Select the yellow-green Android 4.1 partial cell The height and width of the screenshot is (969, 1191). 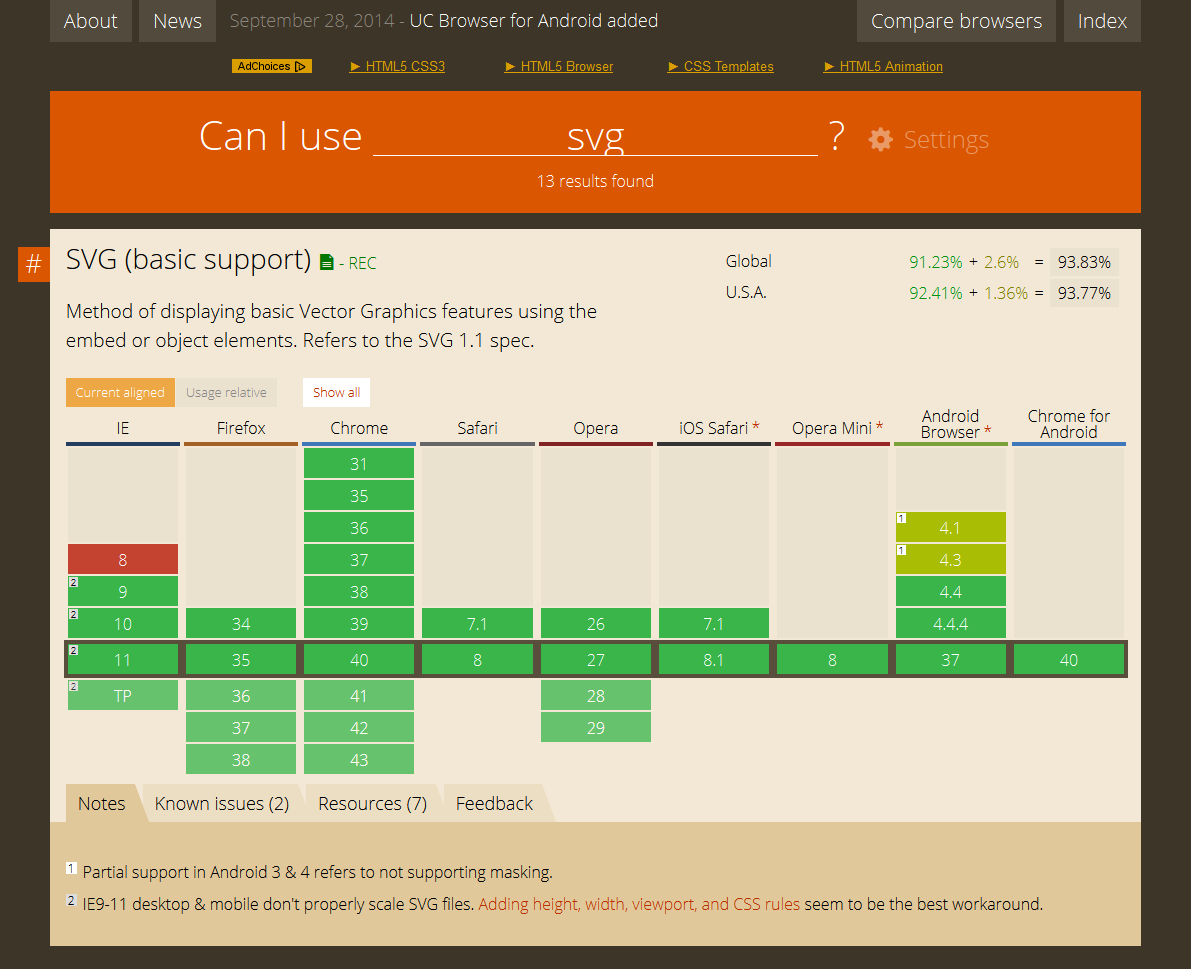[950, 528]
